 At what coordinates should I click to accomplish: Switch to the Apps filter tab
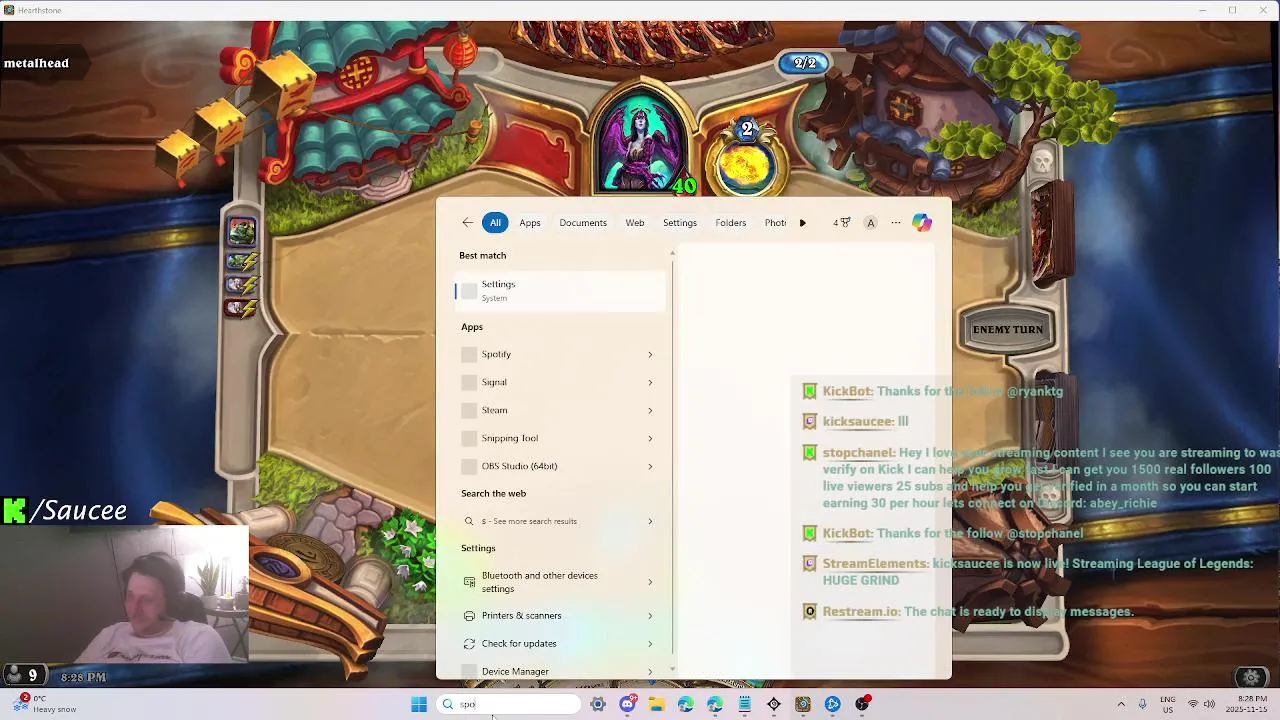click(530, 223)
